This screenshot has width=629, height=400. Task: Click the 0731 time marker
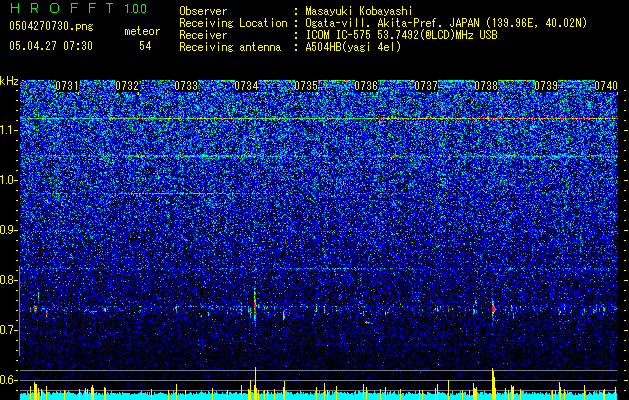point(67,86)
